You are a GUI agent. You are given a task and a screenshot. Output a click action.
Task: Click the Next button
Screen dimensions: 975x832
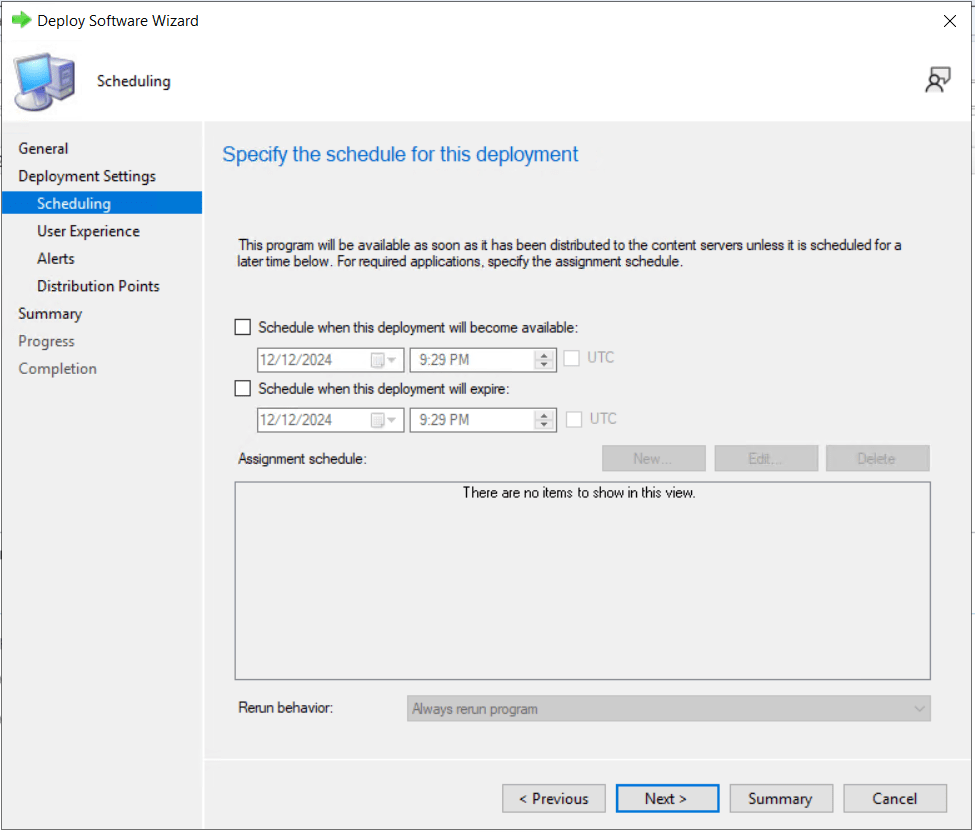[x=667, y=798]
